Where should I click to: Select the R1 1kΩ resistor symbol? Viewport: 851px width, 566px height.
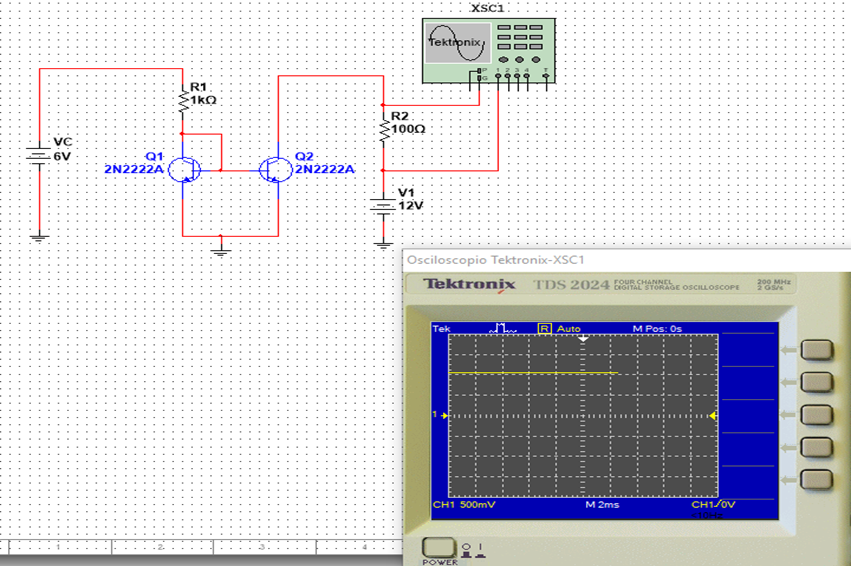[183, 99]
